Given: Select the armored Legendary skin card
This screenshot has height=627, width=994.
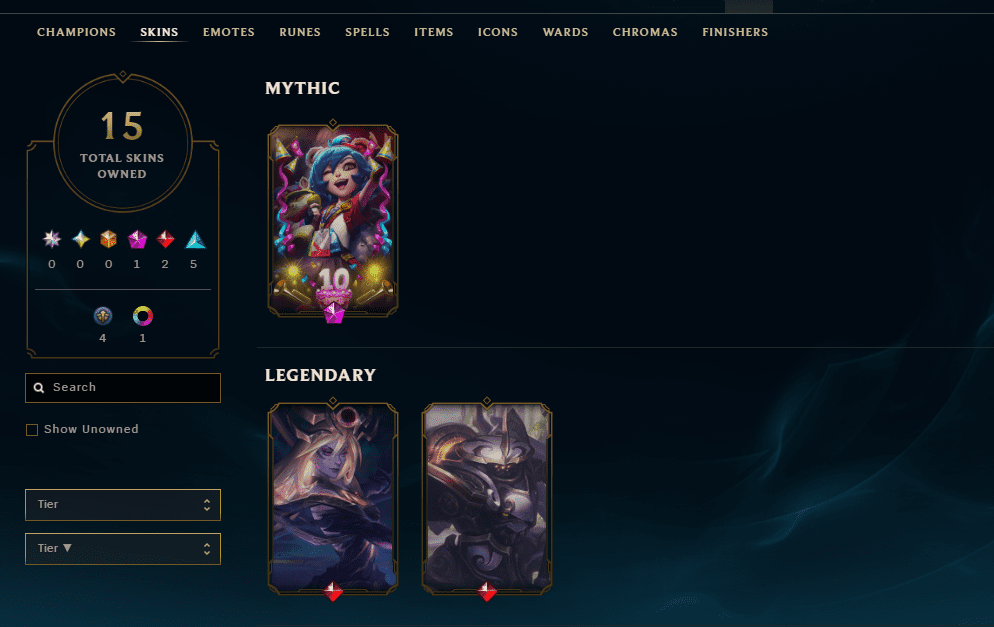Looking at the screenshot, I should click(487, 499).
